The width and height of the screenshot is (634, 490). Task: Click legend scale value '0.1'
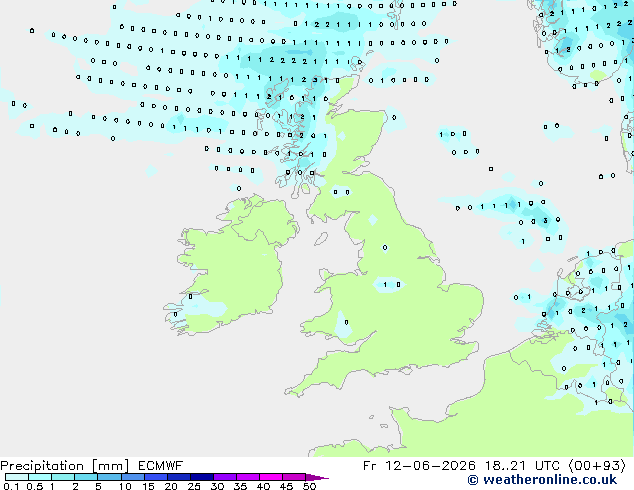click(11, 486)
